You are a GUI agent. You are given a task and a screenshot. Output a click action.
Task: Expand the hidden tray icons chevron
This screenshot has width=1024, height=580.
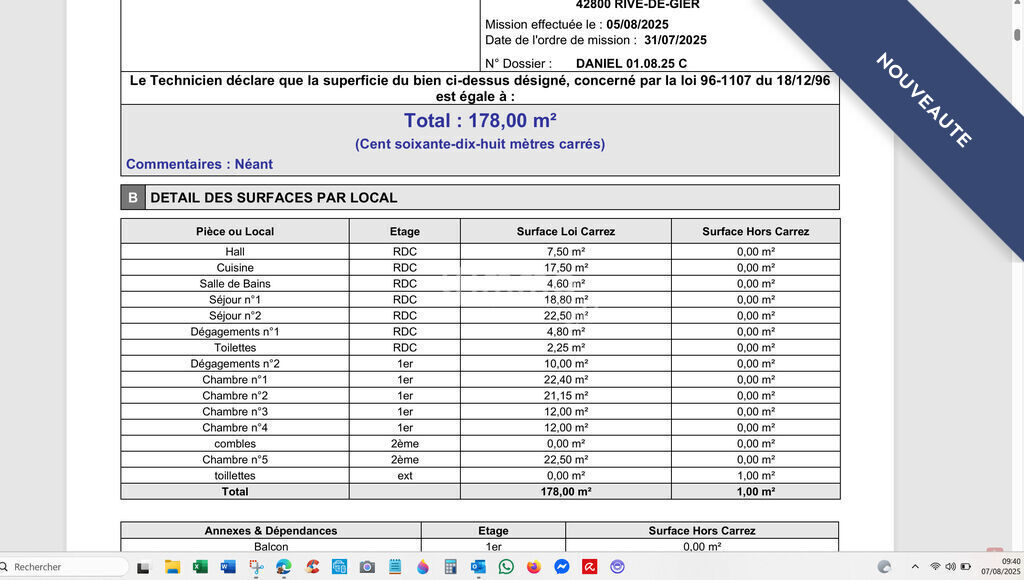pyautogui.click(x=915, y=566)
